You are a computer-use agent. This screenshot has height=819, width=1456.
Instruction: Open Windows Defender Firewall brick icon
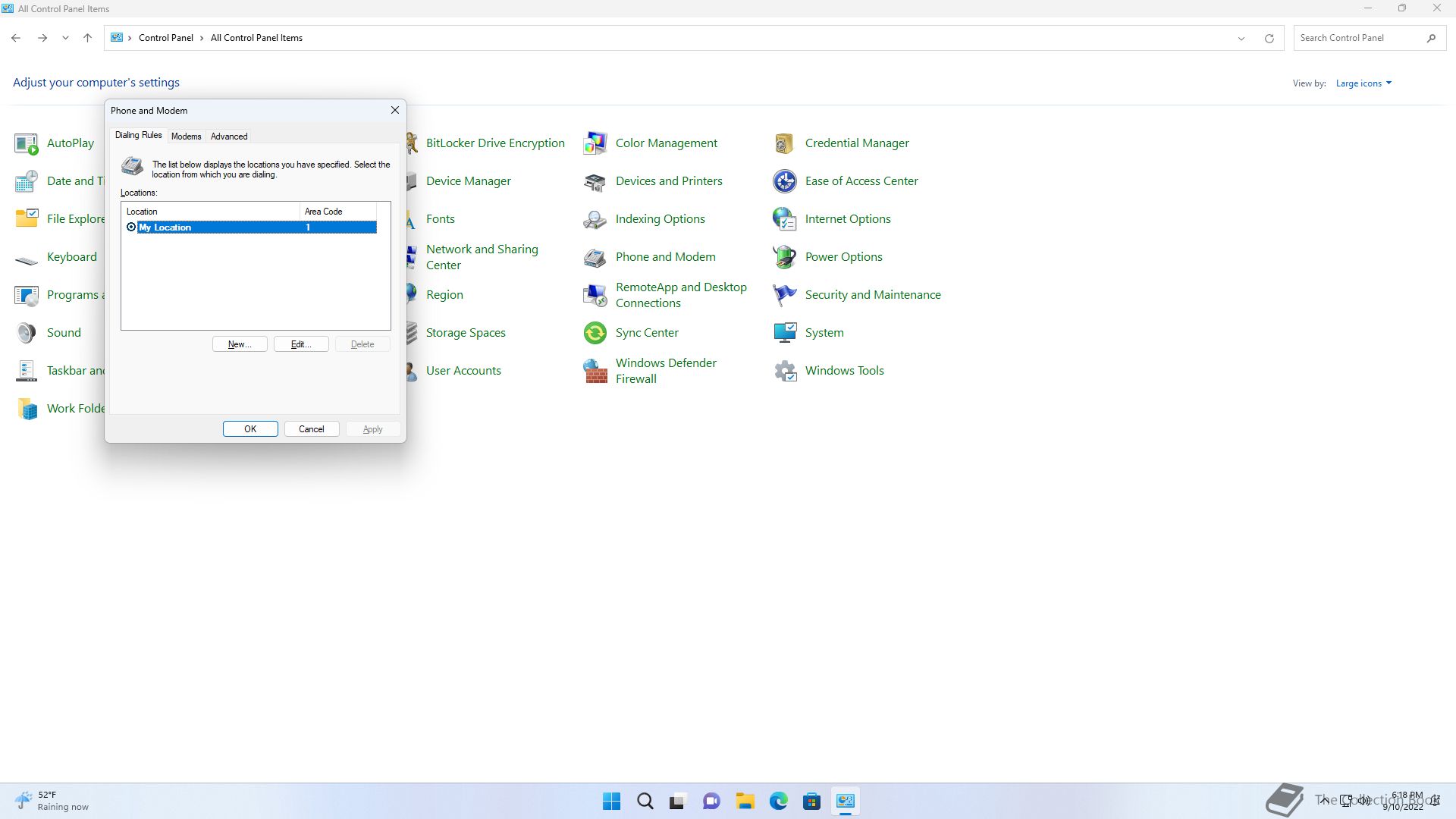click(595, 371)
